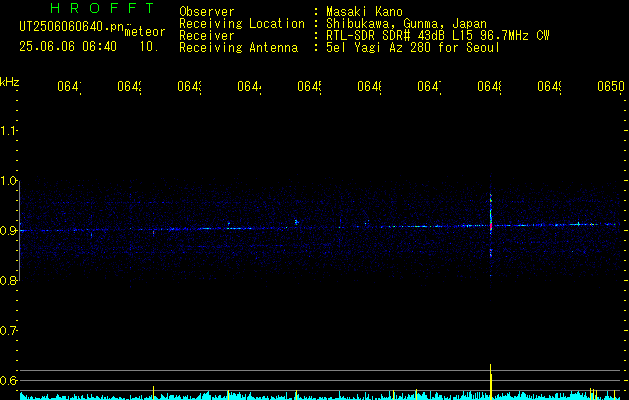Screen dimensions: 629x400
Task: Click the 0644 time axis label
Action: (250, 86)
